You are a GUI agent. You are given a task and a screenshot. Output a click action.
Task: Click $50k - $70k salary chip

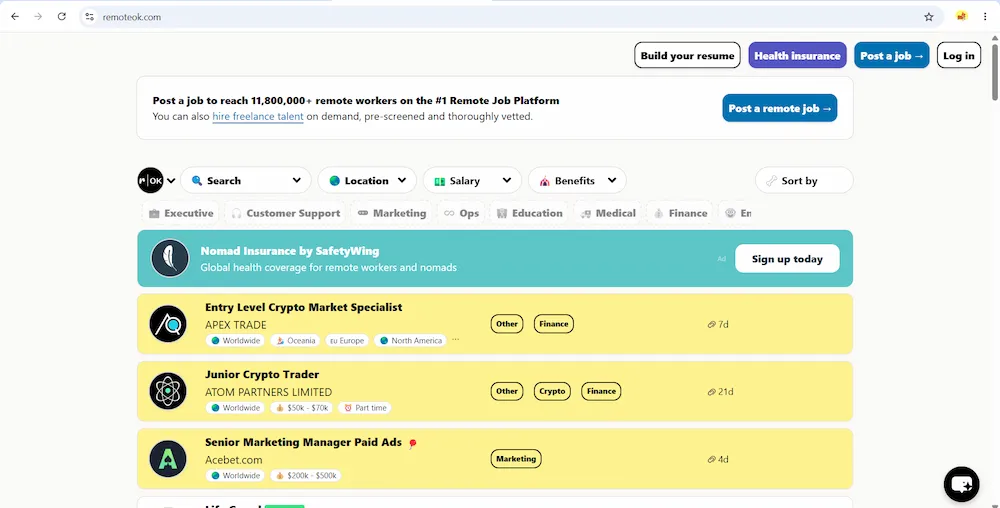click(x=303, y=408)
